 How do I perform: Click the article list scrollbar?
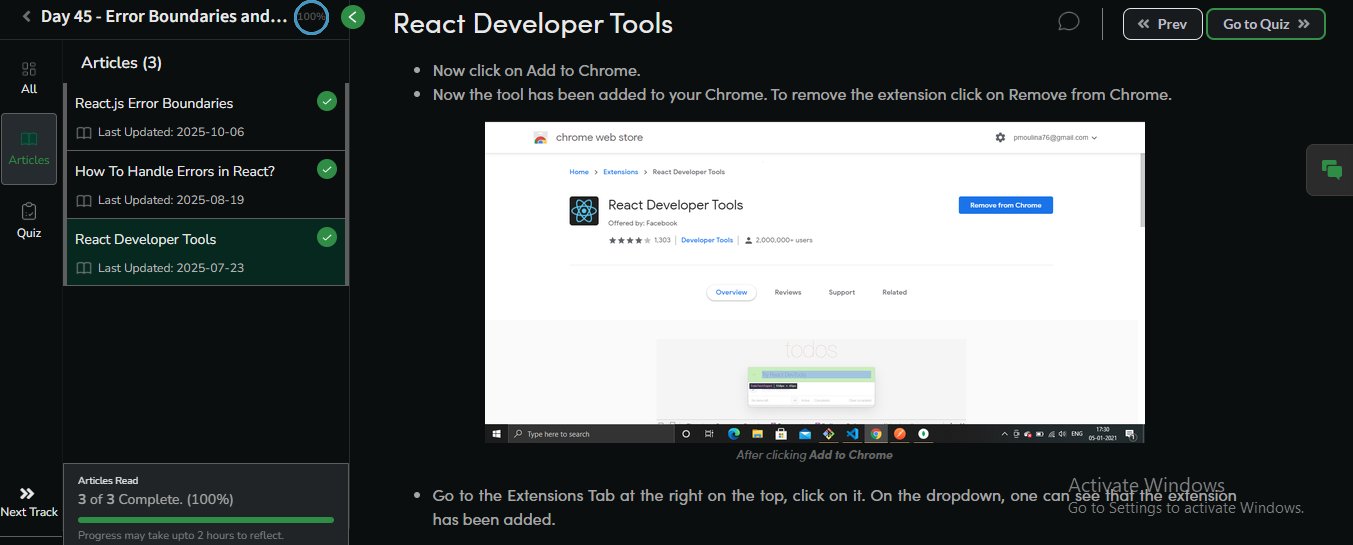347,184
